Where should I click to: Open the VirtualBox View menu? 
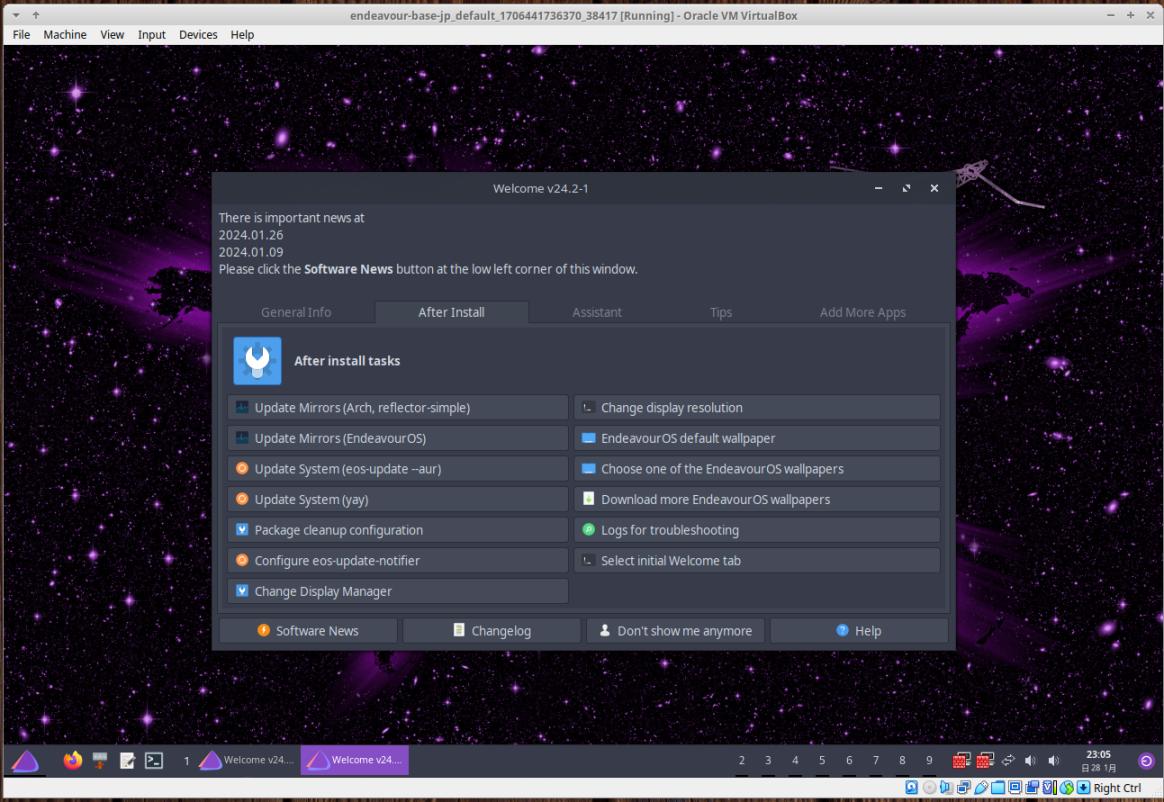112,34
